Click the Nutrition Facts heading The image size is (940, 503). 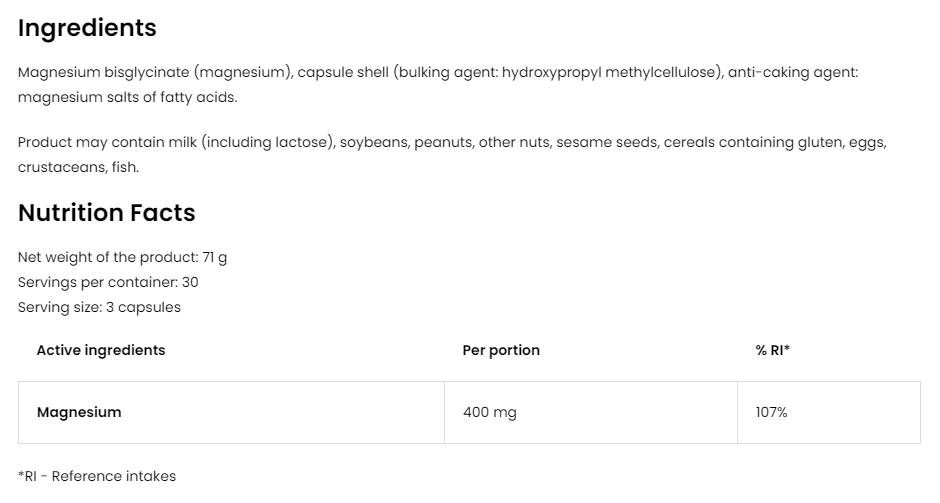tap(106, 213)
